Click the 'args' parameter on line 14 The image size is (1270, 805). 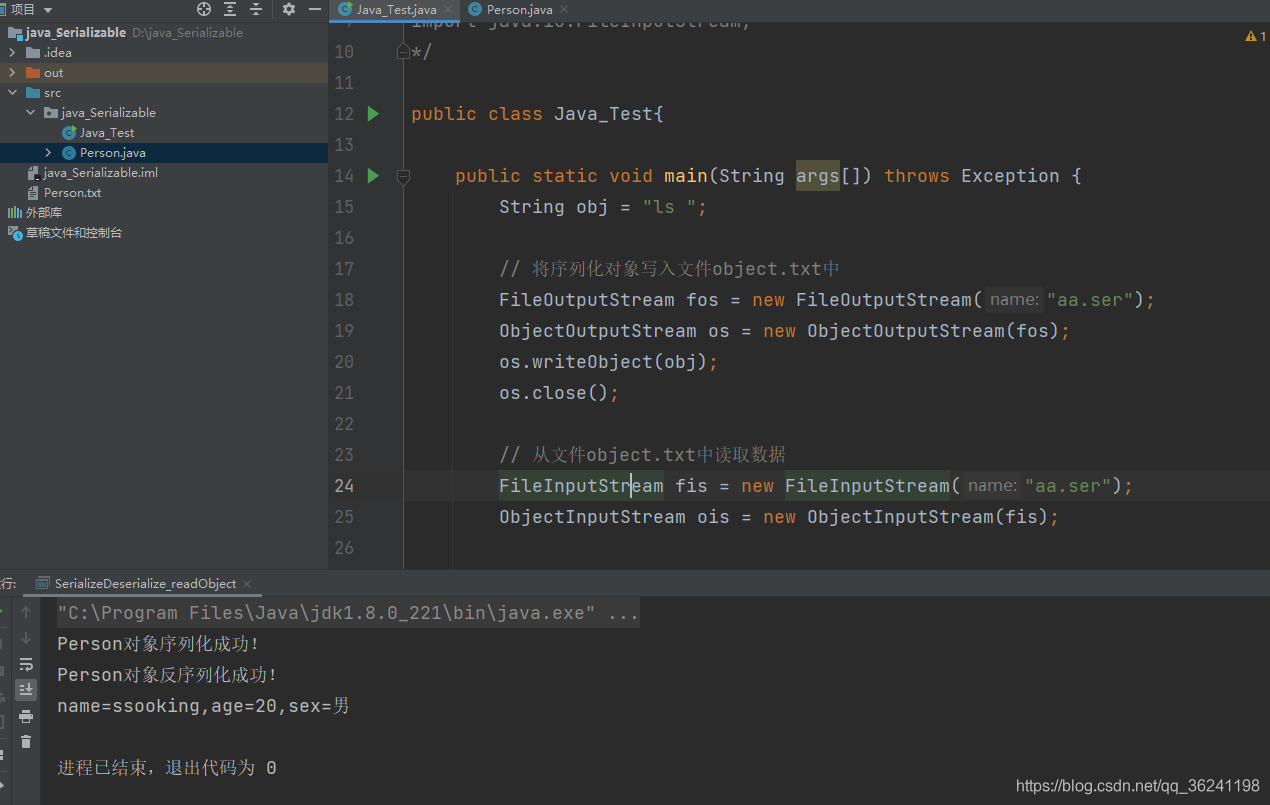tap(817, 176)
